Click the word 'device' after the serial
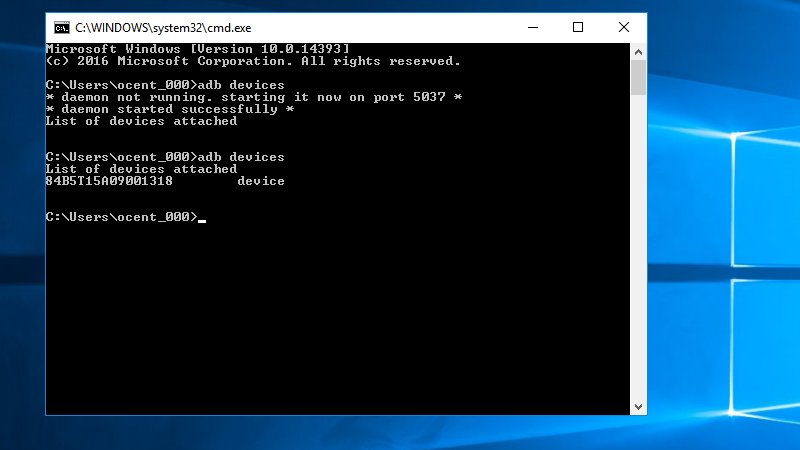Viewport: 800px width, 450px height. [261, 181]
